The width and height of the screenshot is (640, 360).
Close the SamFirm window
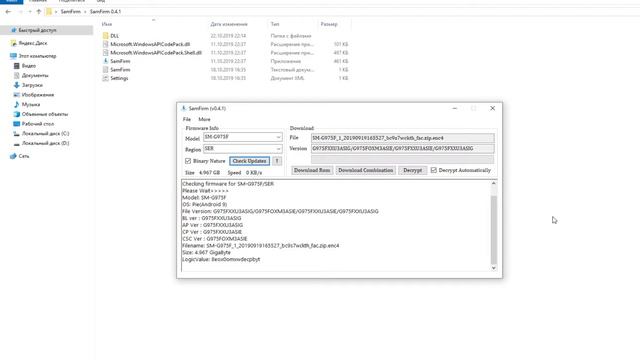[x=493, y=109]
